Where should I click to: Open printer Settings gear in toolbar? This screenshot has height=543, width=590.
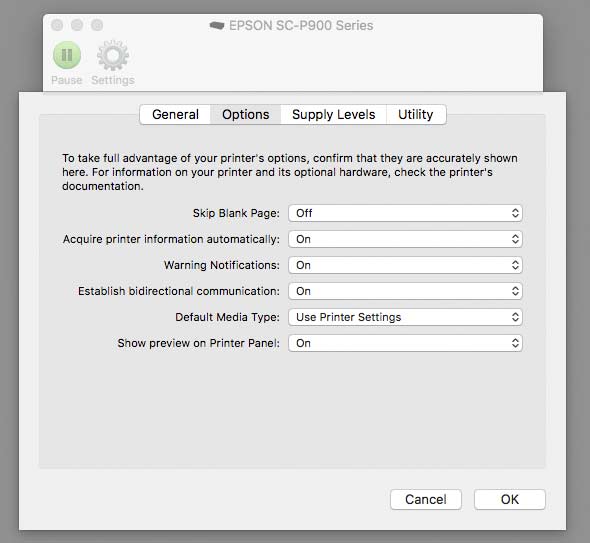pyautogui.click(x=113, y=55)
